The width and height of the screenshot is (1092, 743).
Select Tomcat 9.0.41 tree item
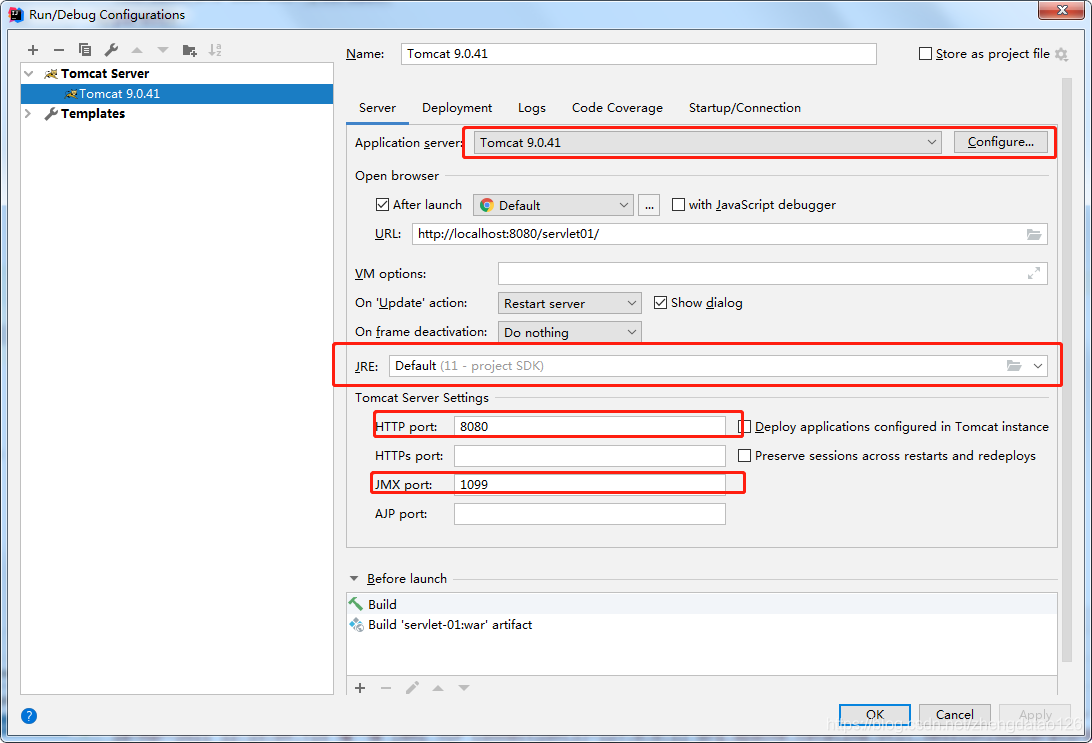tap(177, 94)
